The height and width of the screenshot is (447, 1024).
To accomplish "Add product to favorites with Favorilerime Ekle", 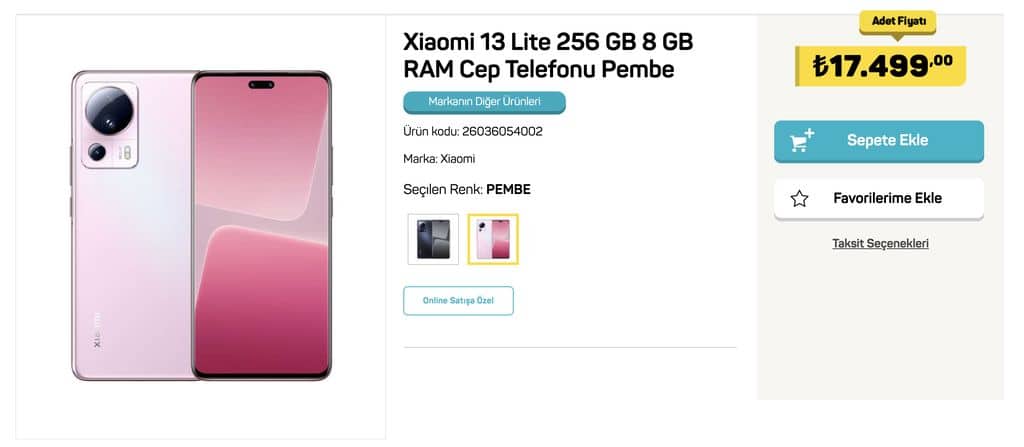I will point(879,199).
